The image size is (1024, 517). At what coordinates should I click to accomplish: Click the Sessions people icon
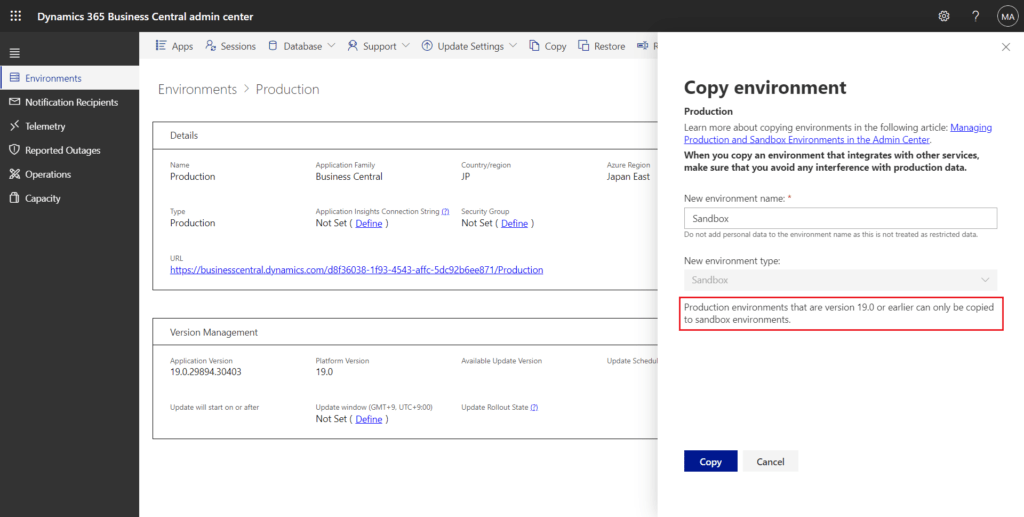pos(210,46)
